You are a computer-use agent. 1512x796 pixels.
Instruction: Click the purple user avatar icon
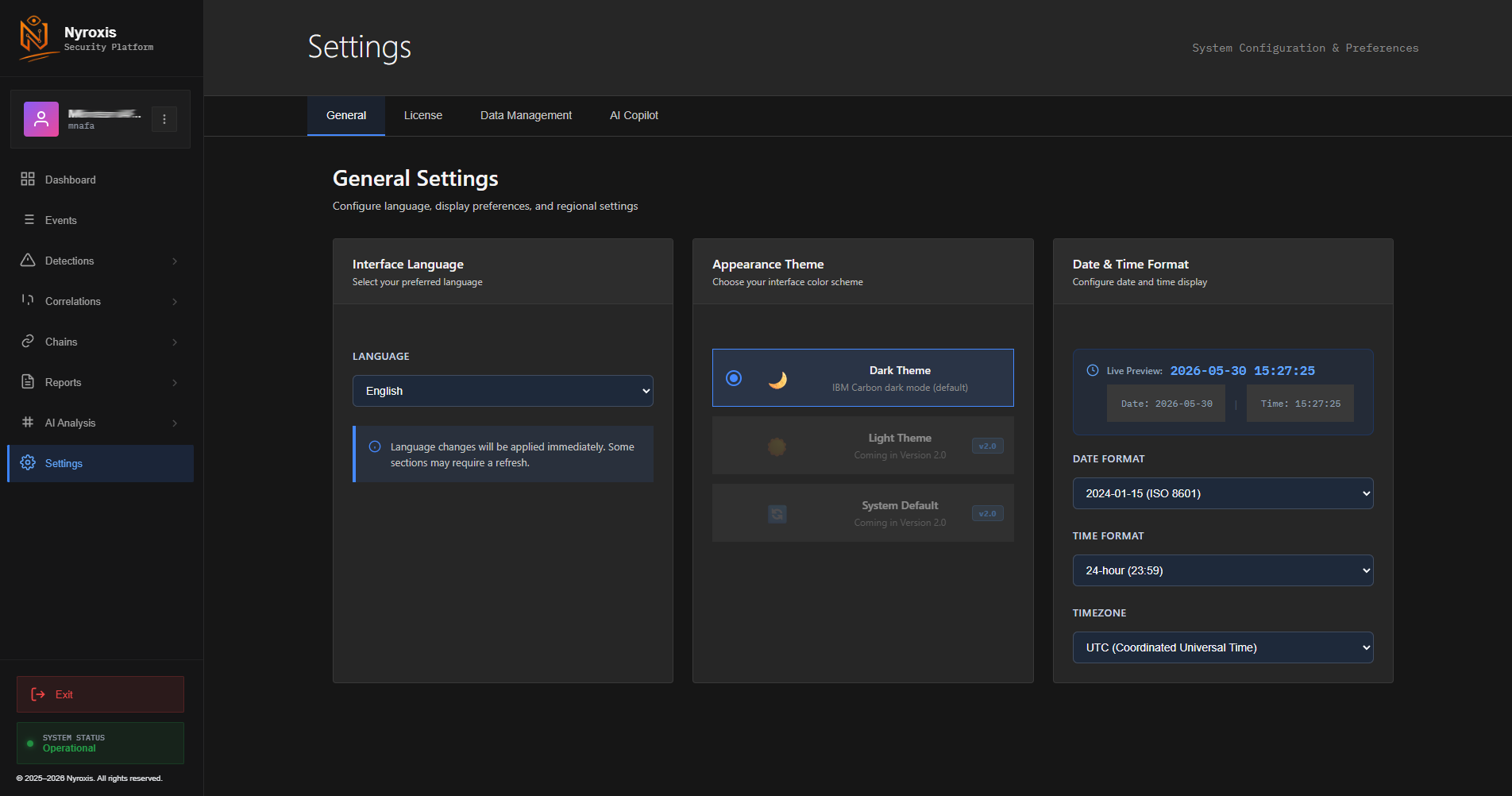41,119
